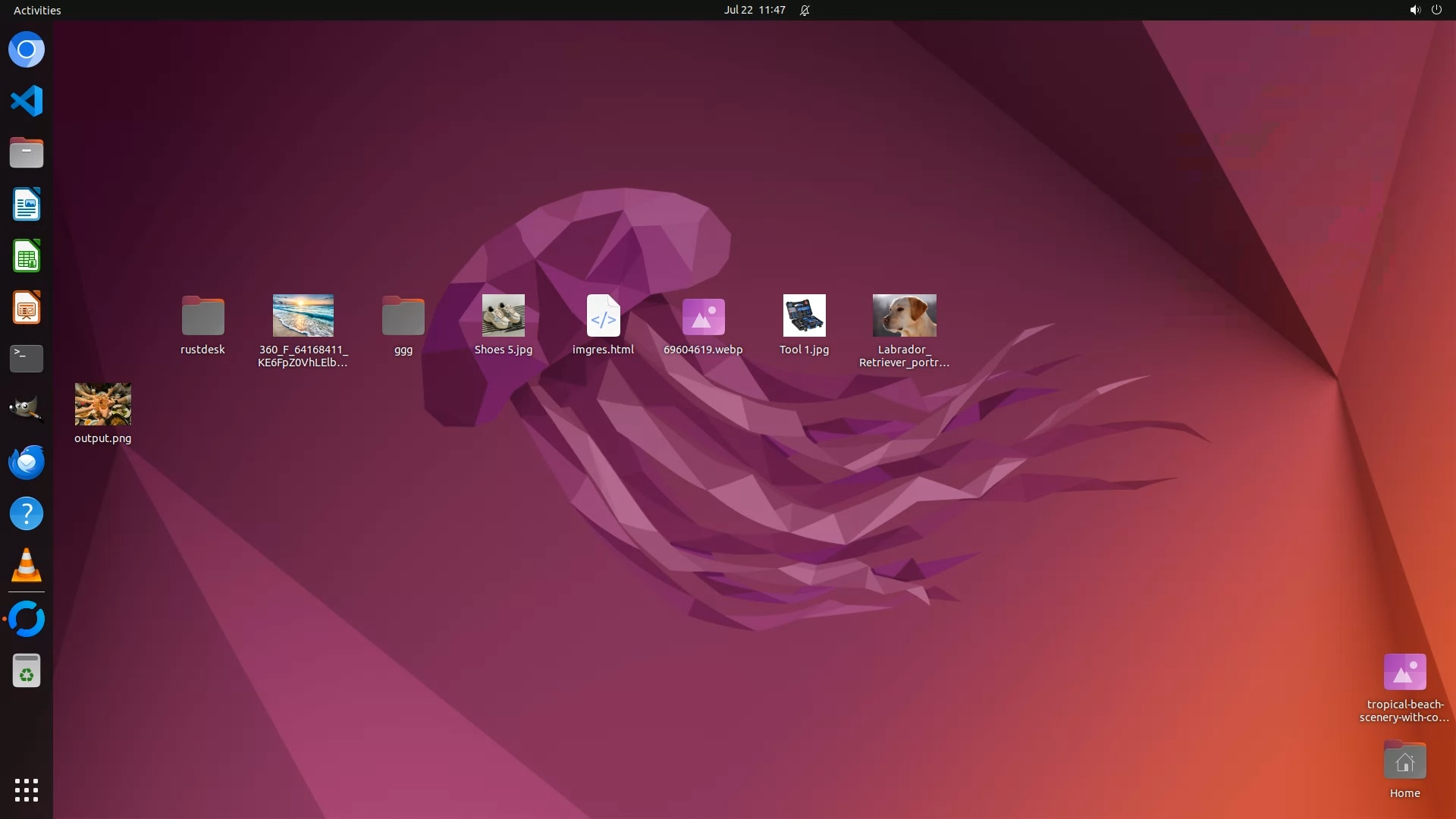The image size is (1456, 819).
Task: Open LibreOffice Calc in dock
Action: point(27,256)
